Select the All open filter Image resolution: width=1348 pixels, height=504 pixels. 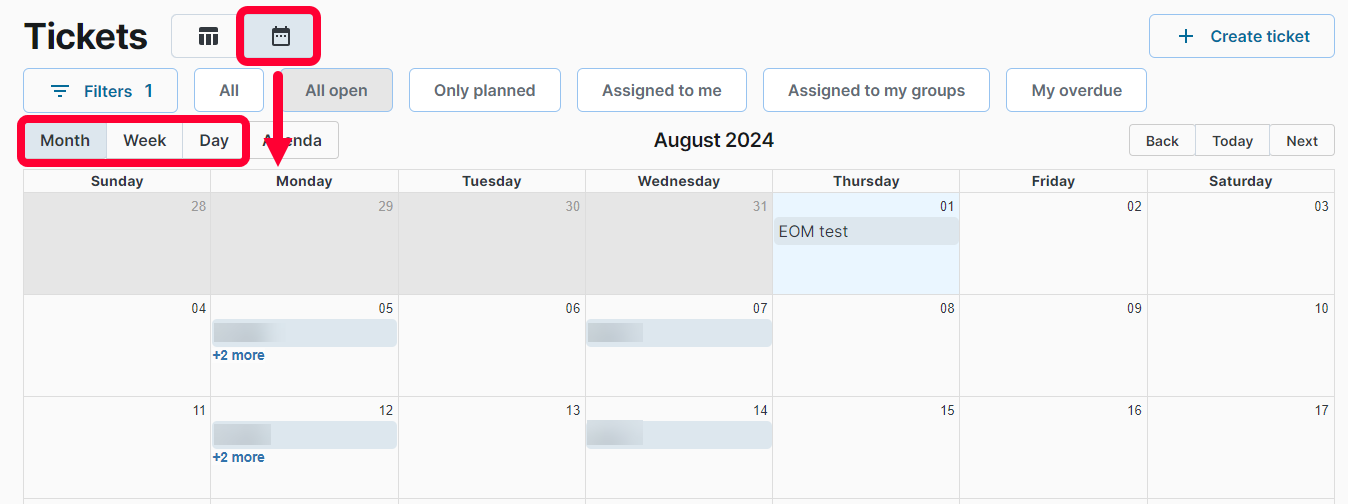click(x=336, y=90)
